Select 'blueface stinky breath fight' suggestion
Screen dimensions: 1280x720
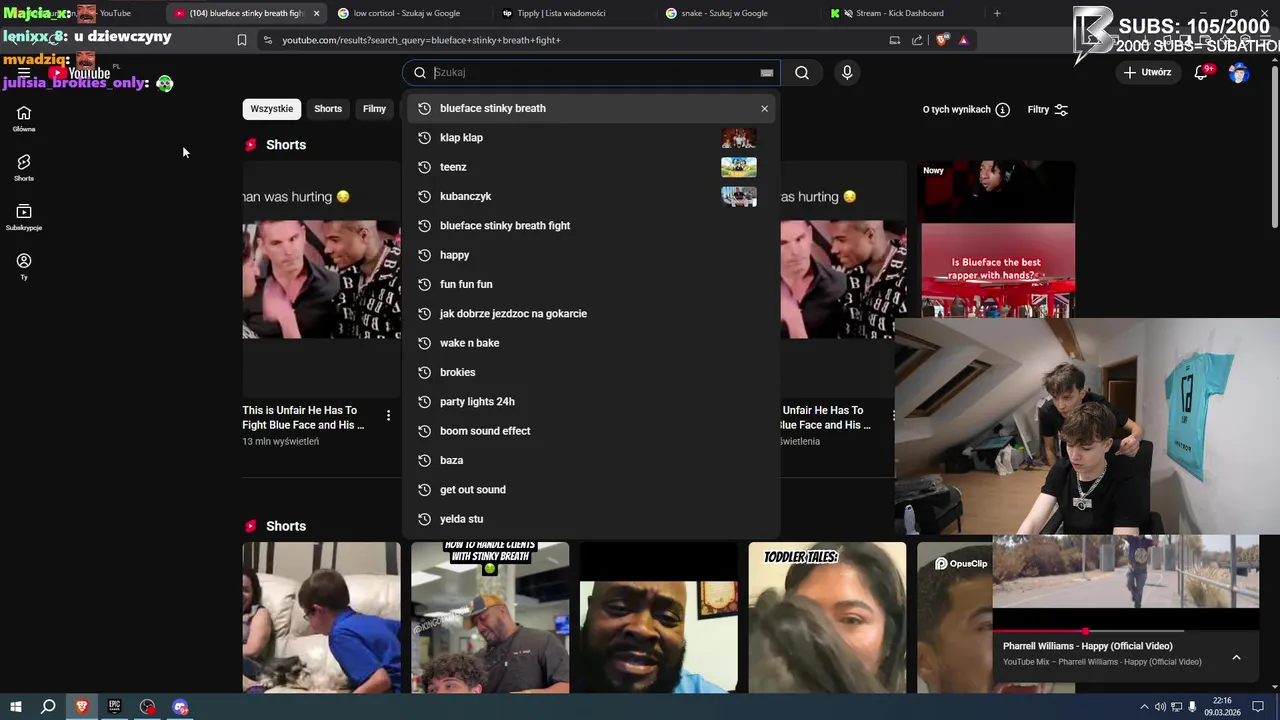(591, 225)
